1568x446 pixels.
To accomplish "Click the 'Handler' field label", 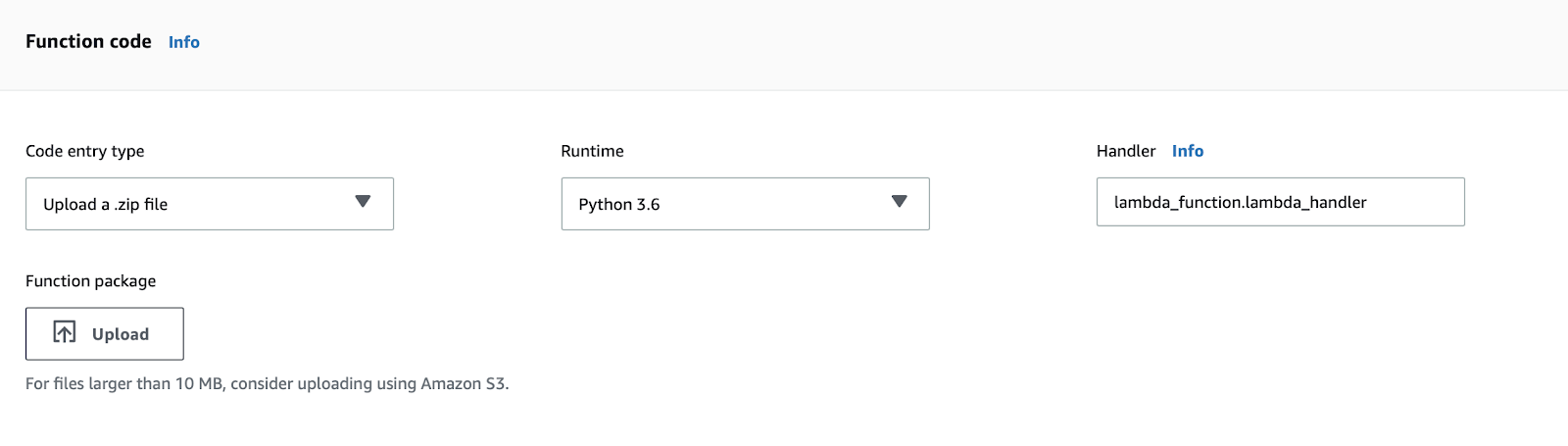I will click(1126, 151).
